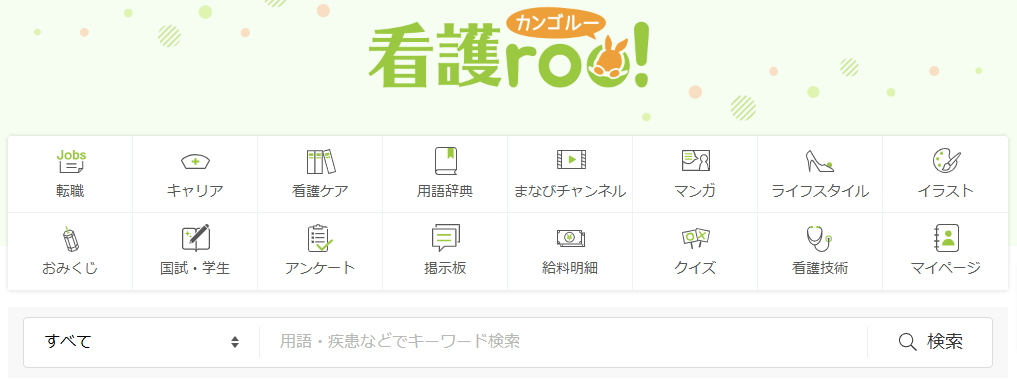The width and height of the screenshot is (1017, 379).
Task: Click the マイページ profile book icon
Action: 946,238
